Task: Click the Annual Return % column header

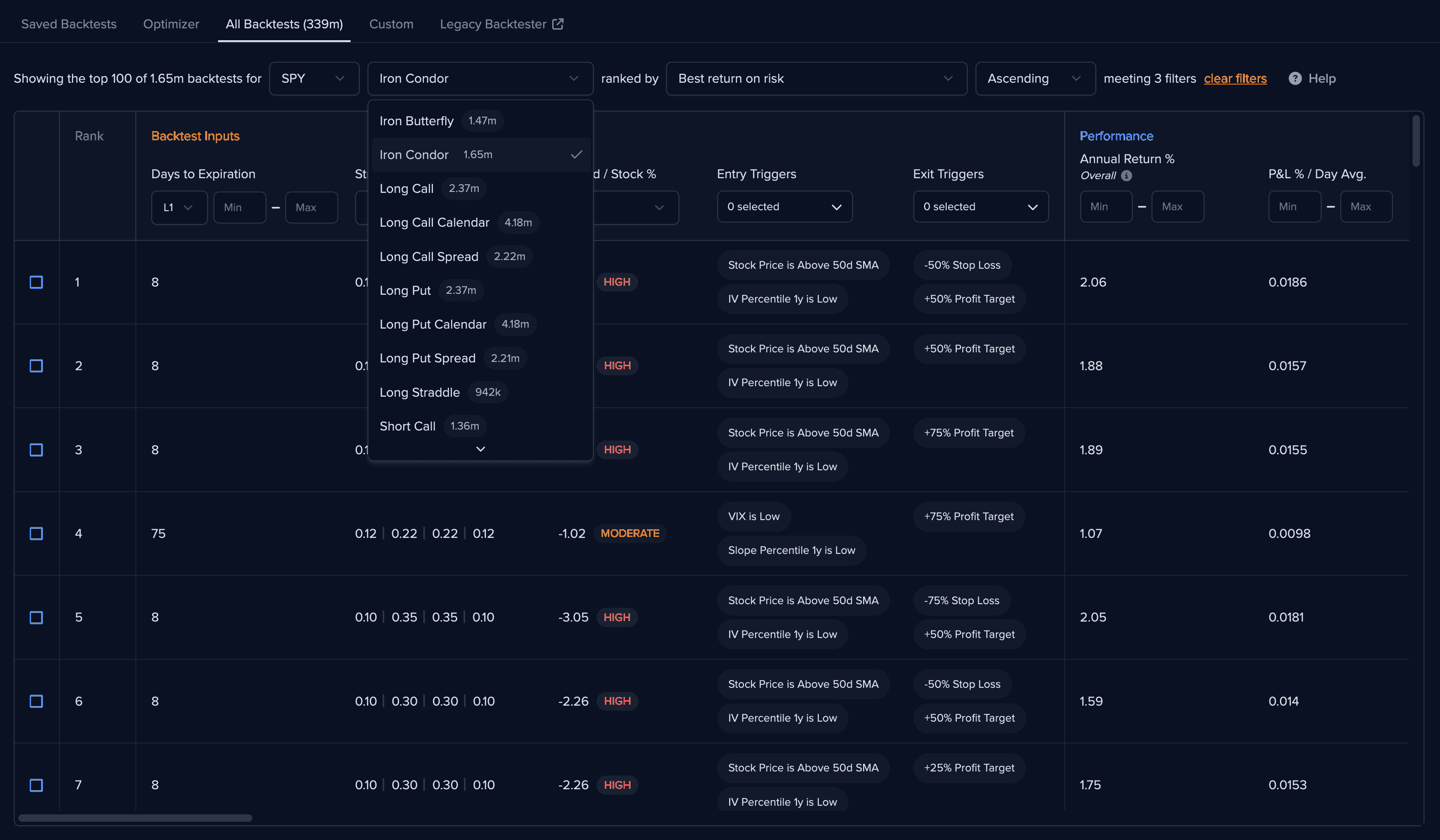Action: tap(1127, 159)
